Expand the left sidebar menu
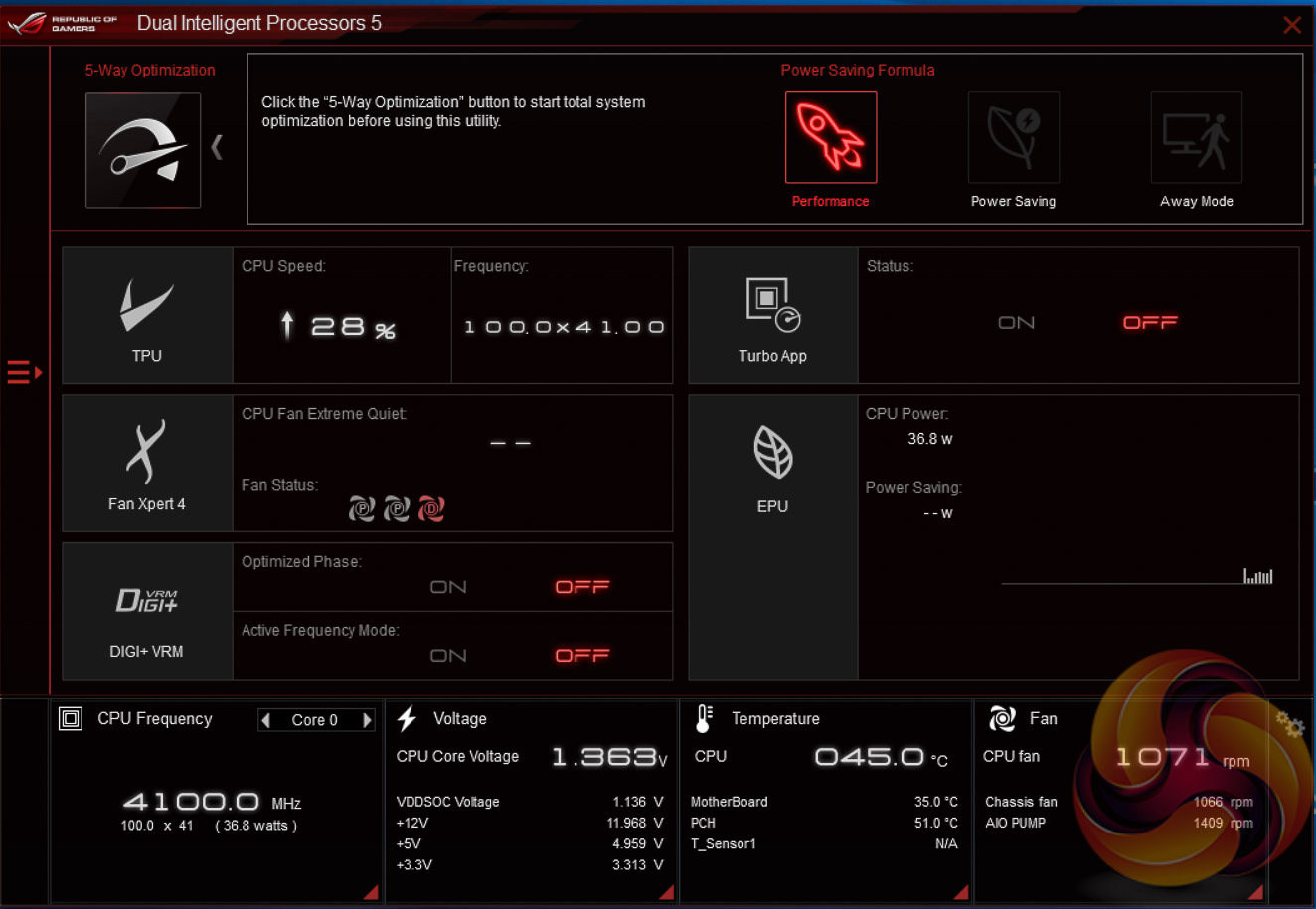 [x=24, y=373]
